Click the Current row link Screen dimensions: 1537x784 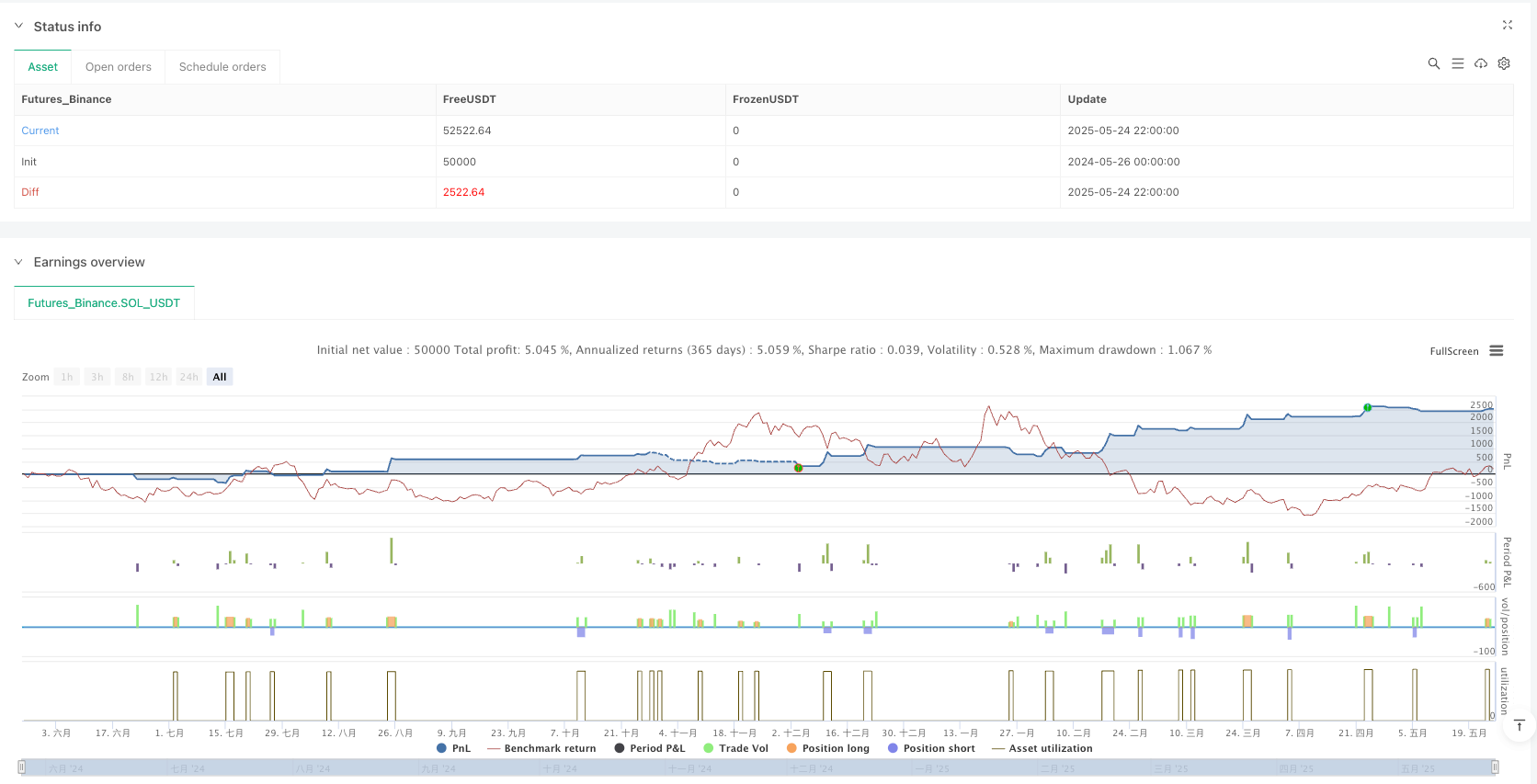(x=40, y=131)
